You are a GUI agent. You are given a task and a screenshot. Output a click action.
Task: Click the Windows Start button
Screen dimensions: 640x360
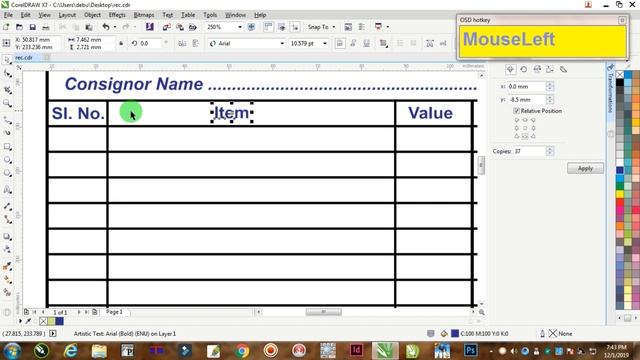(x=12, y=351)
